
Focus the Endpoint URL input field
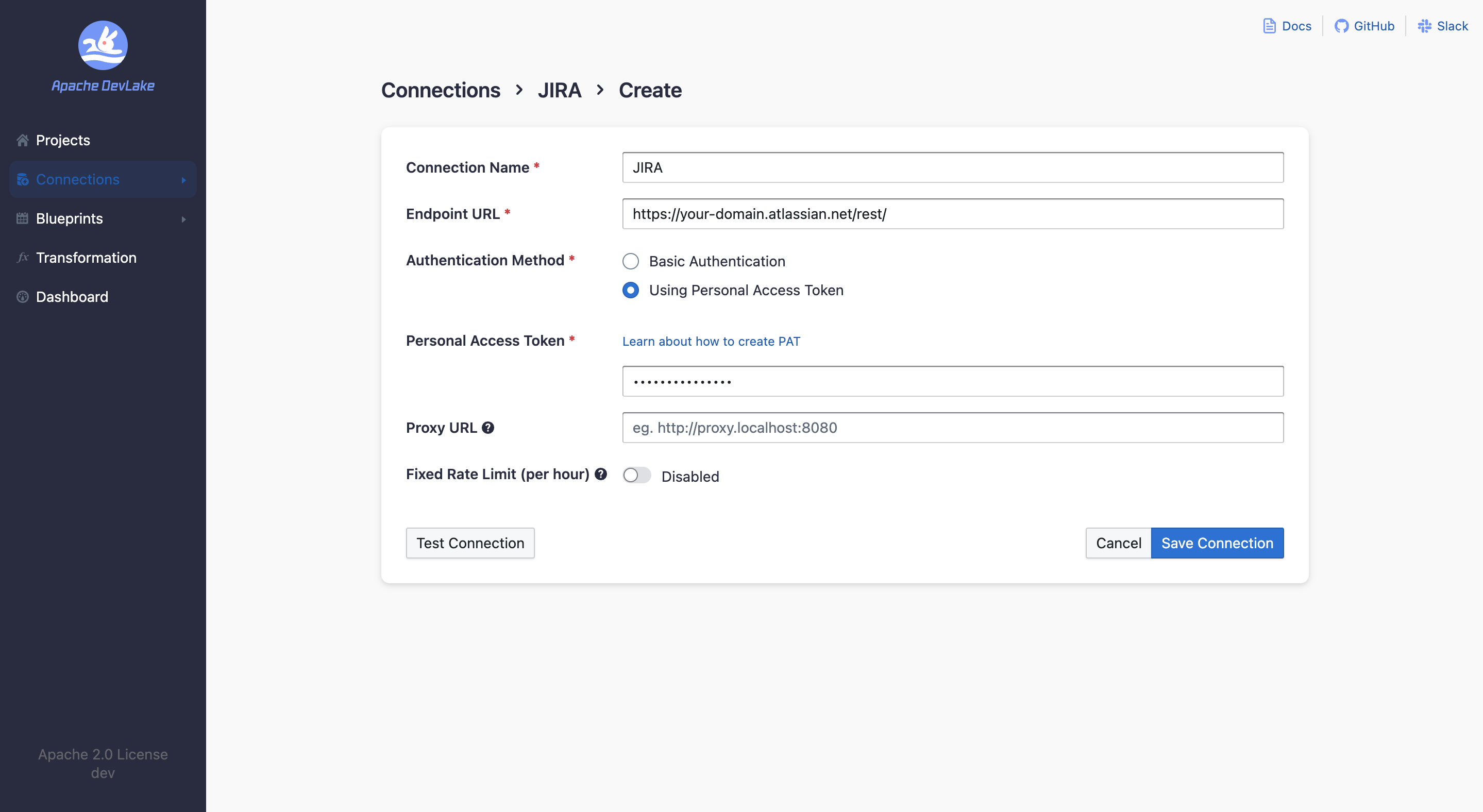(952, 214)
